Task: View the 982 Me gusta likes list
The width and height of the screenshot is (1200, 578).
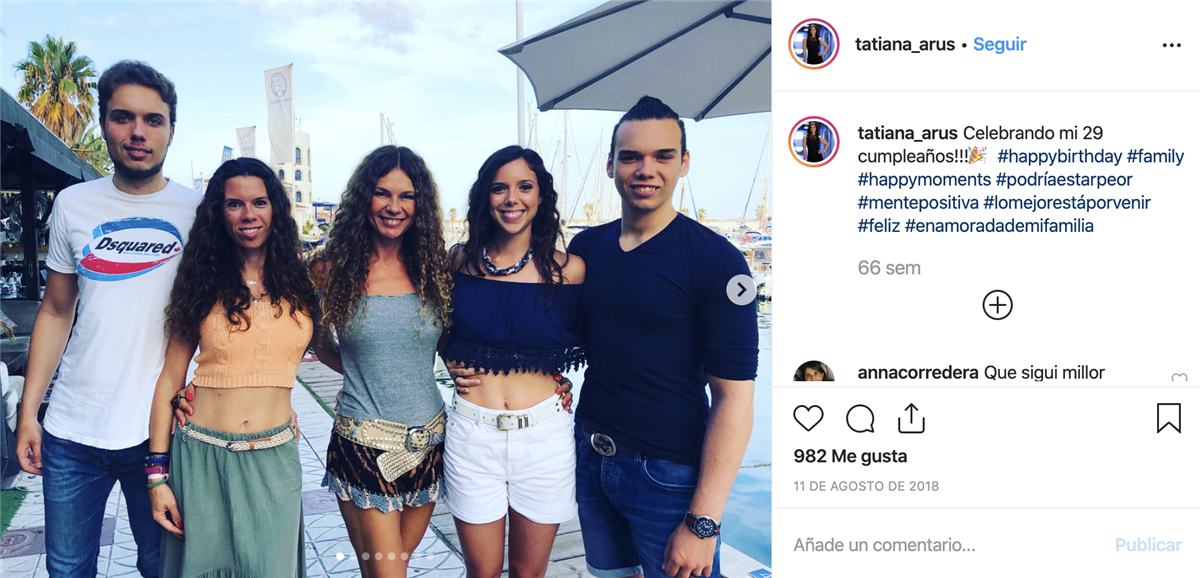Action: pos(850,456)
